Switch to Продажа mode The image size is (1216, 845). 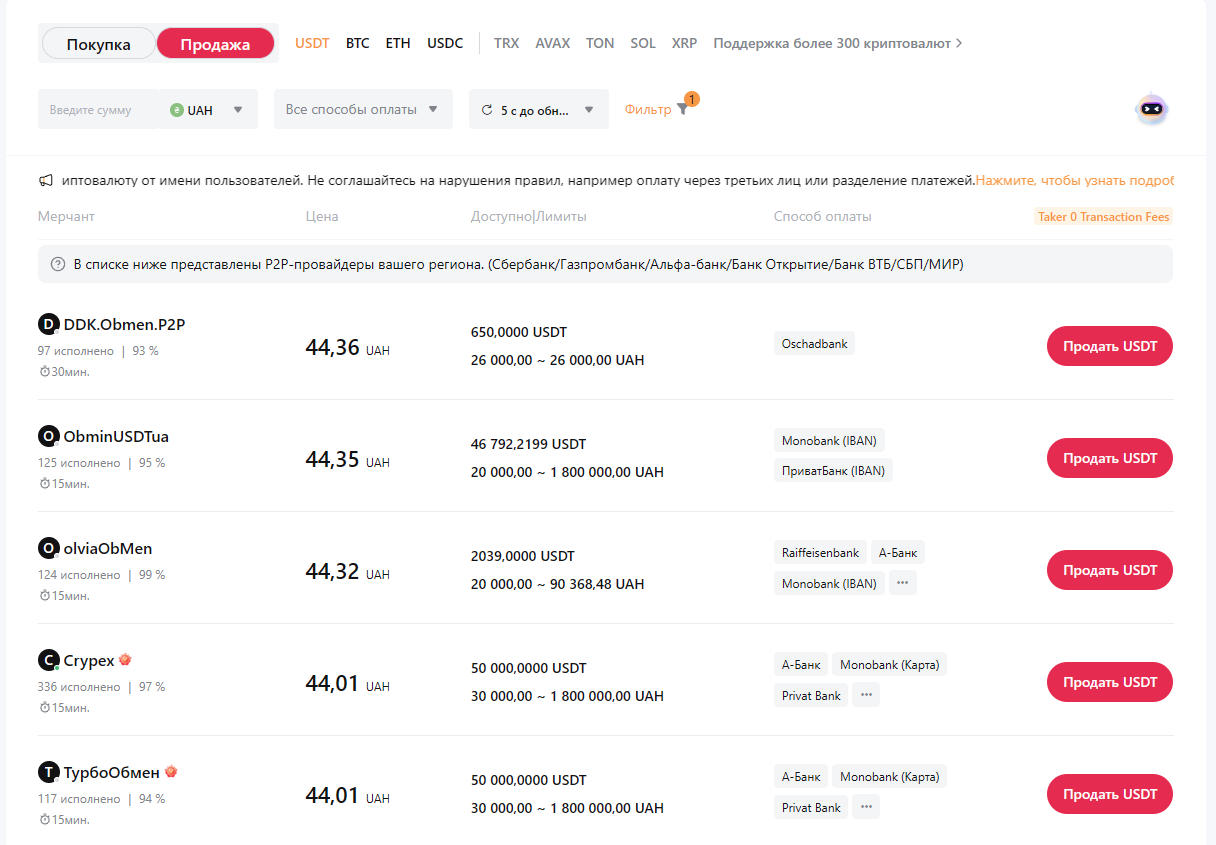pos(215,44)
